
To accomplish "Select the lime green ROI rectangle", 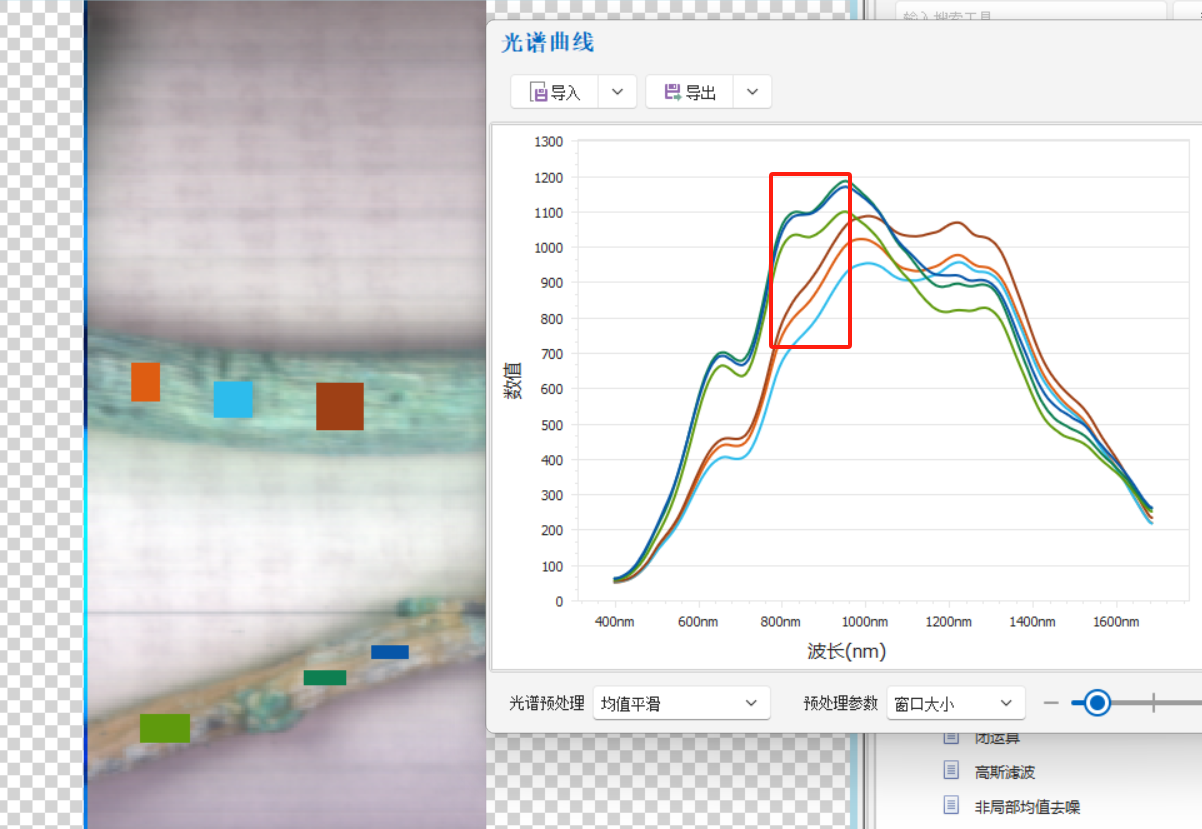I will [x=165, y=728].
